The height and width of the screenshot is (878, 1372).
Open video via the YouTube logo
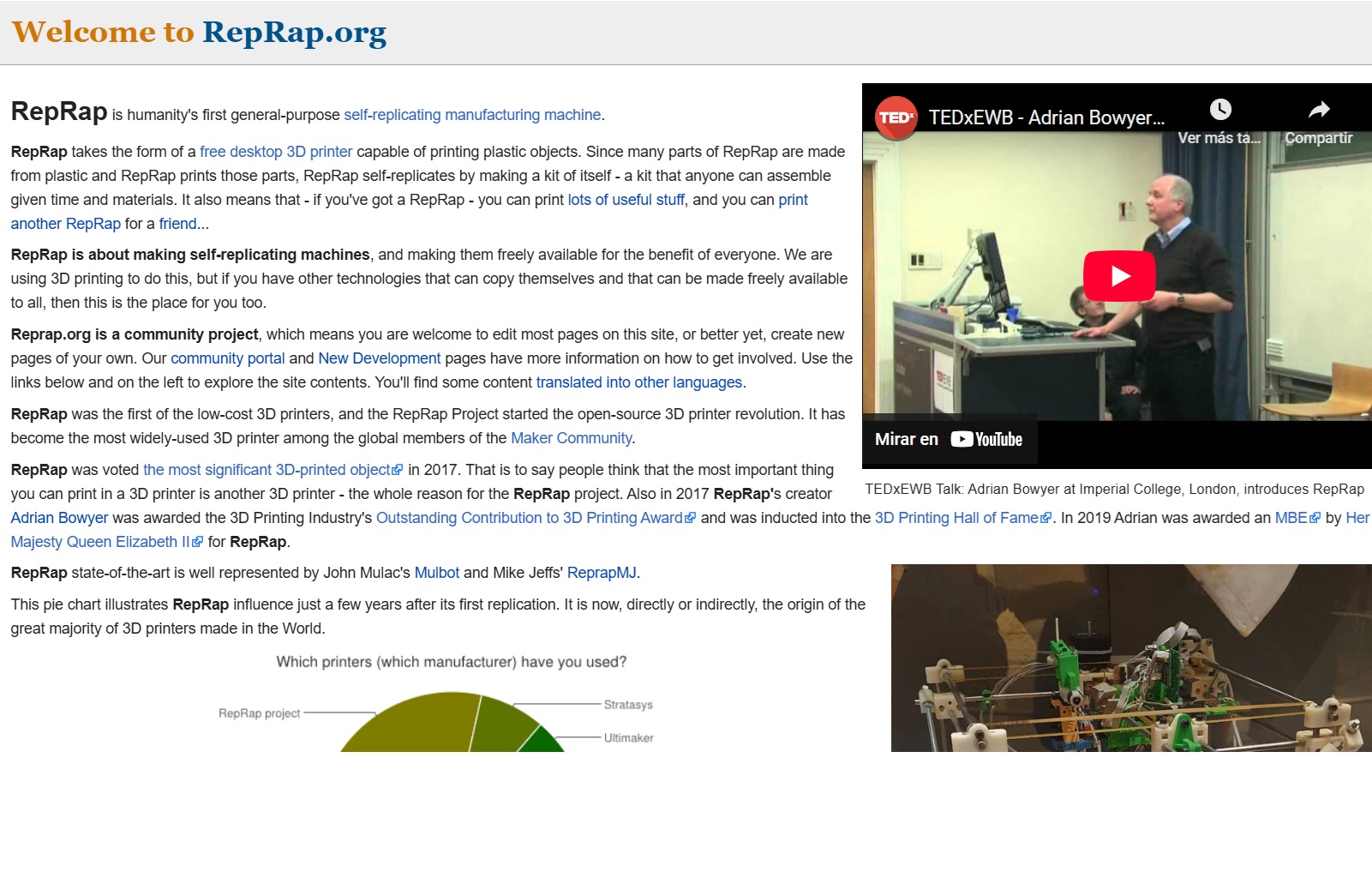point(986,440)
